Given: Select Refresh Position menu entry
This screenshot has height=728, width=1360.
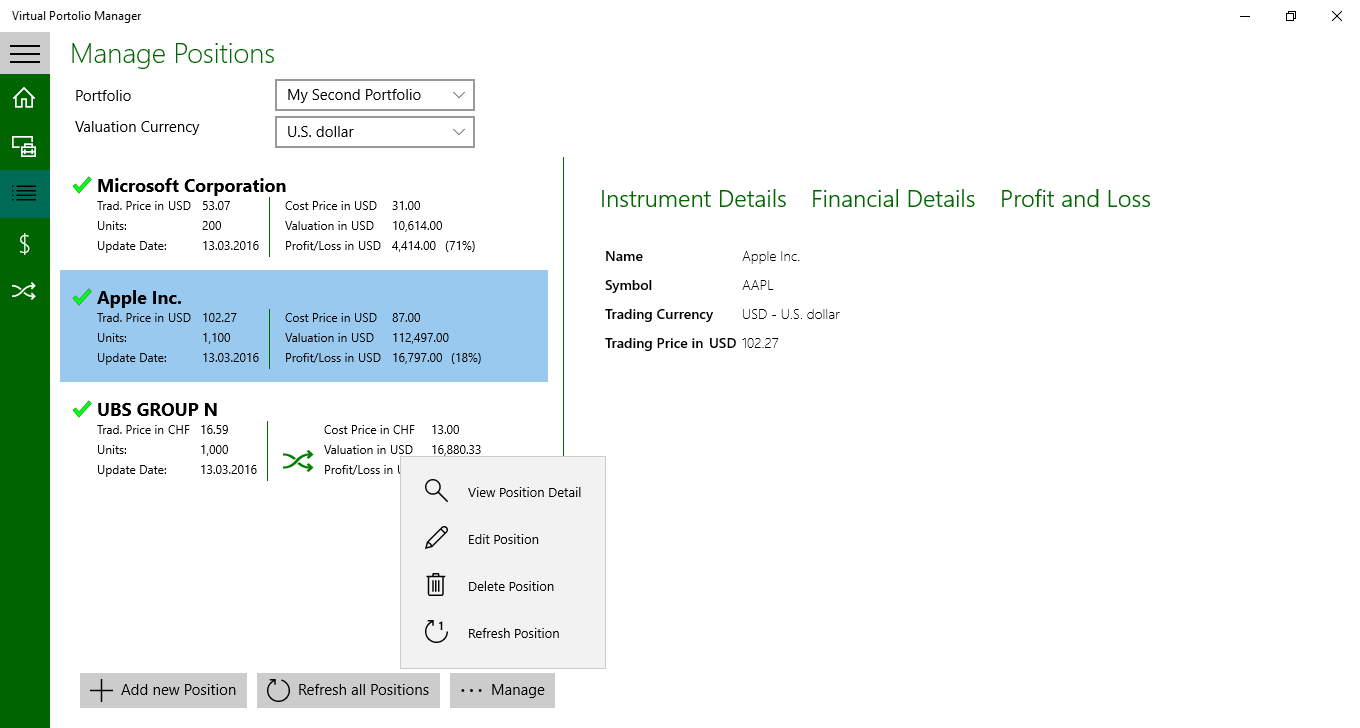Looking at the screenshot, I should coord(503,633).
